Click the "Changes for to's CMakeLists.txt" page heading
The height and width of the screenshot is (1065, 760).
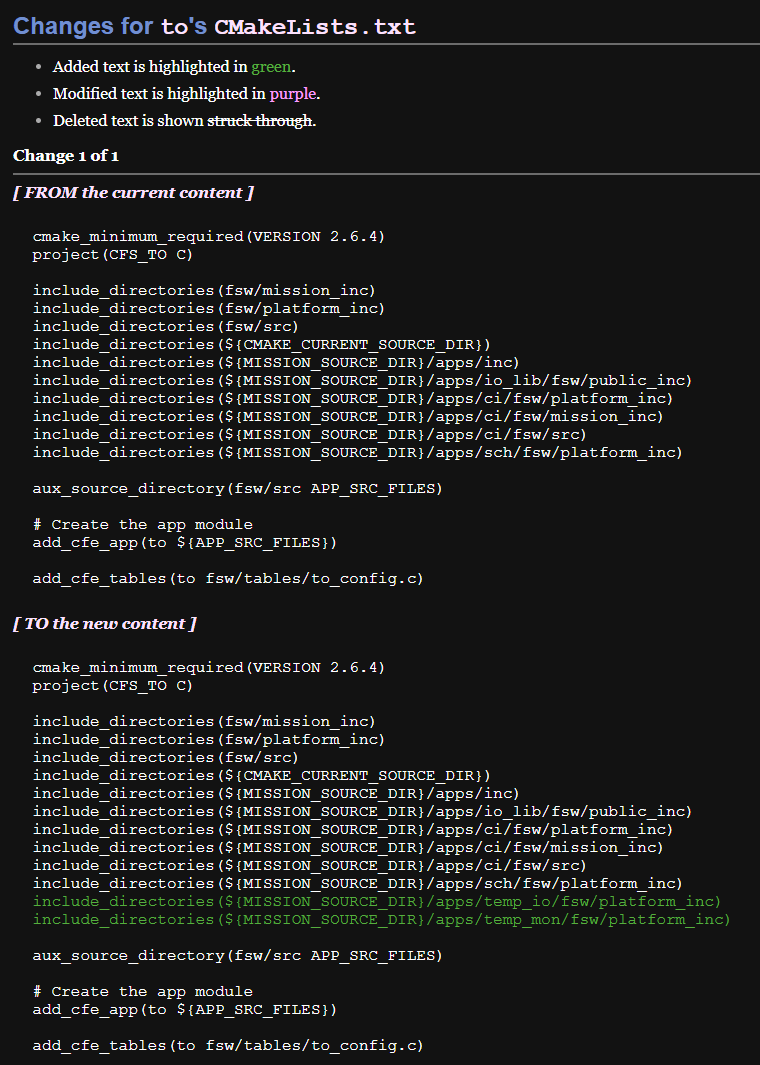click(214, 26)
